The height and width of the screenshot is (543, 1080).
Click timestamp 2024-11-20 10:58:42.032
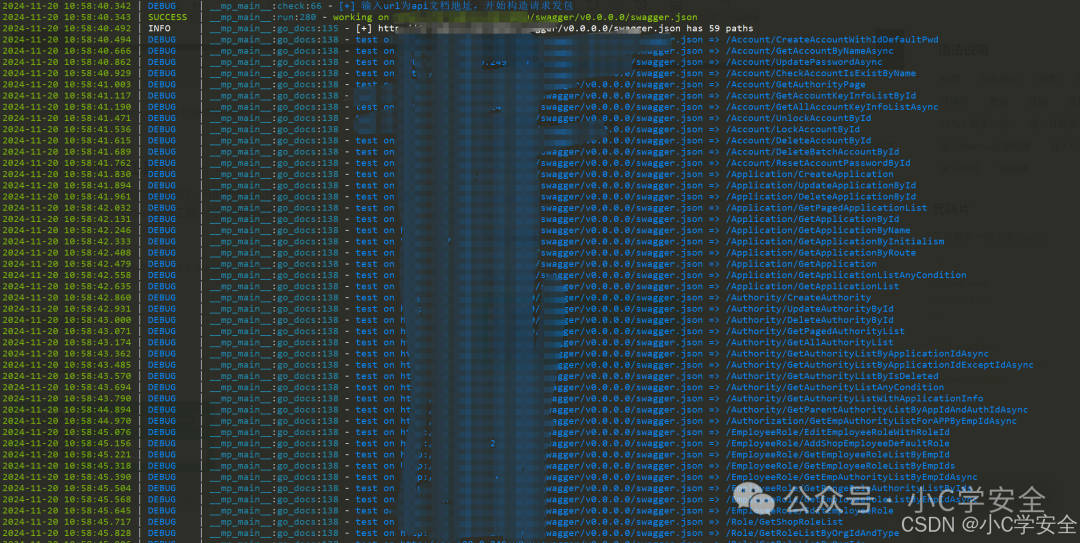[67, 207]
